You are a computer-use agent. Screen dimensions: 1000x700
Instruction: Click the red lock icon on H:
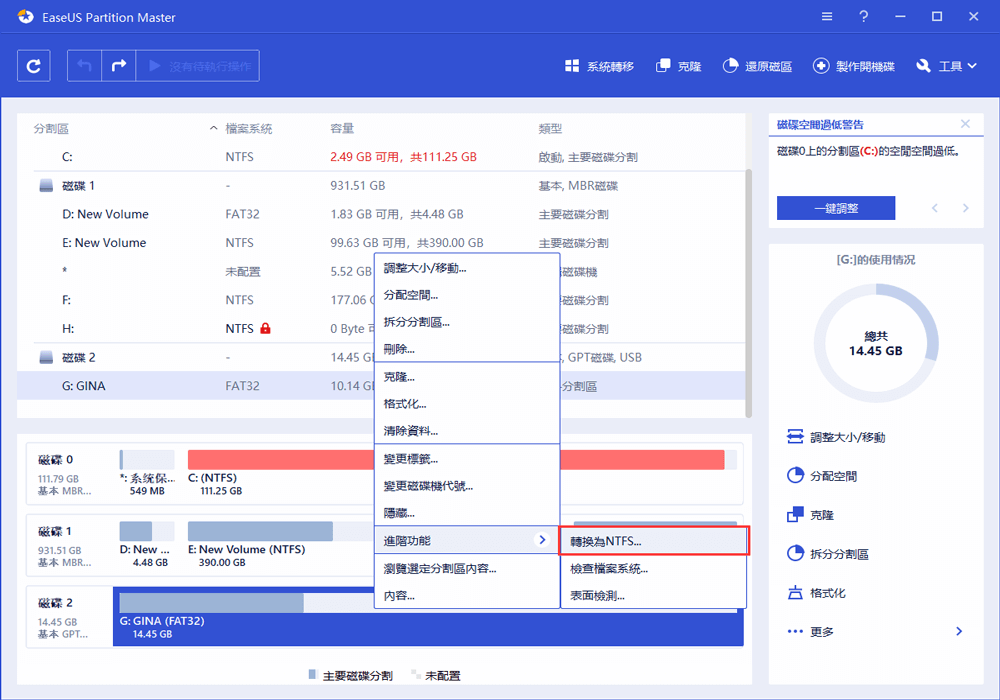[265, 328]
